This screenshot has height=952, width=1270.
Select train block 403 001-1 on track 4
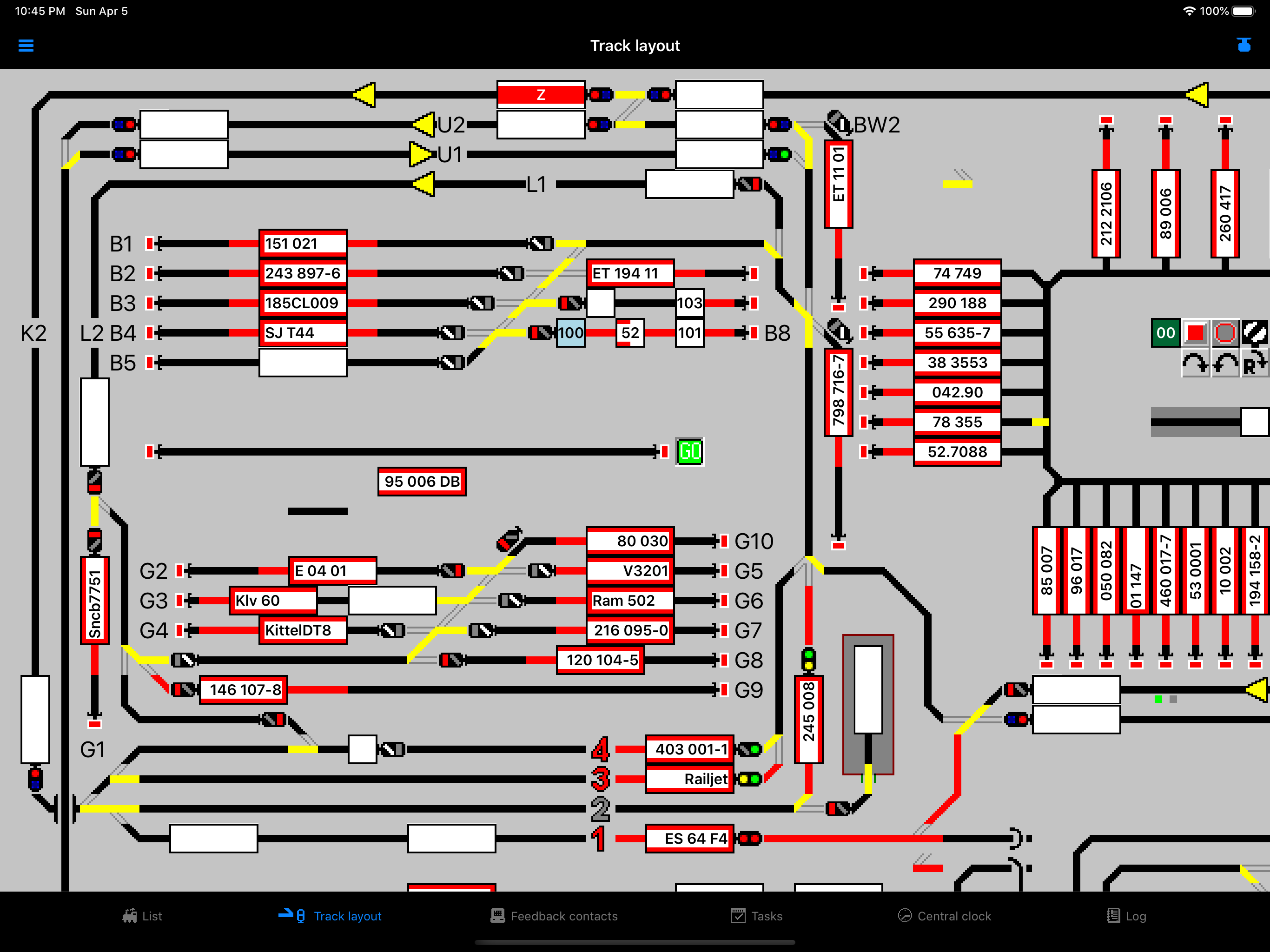689,749
